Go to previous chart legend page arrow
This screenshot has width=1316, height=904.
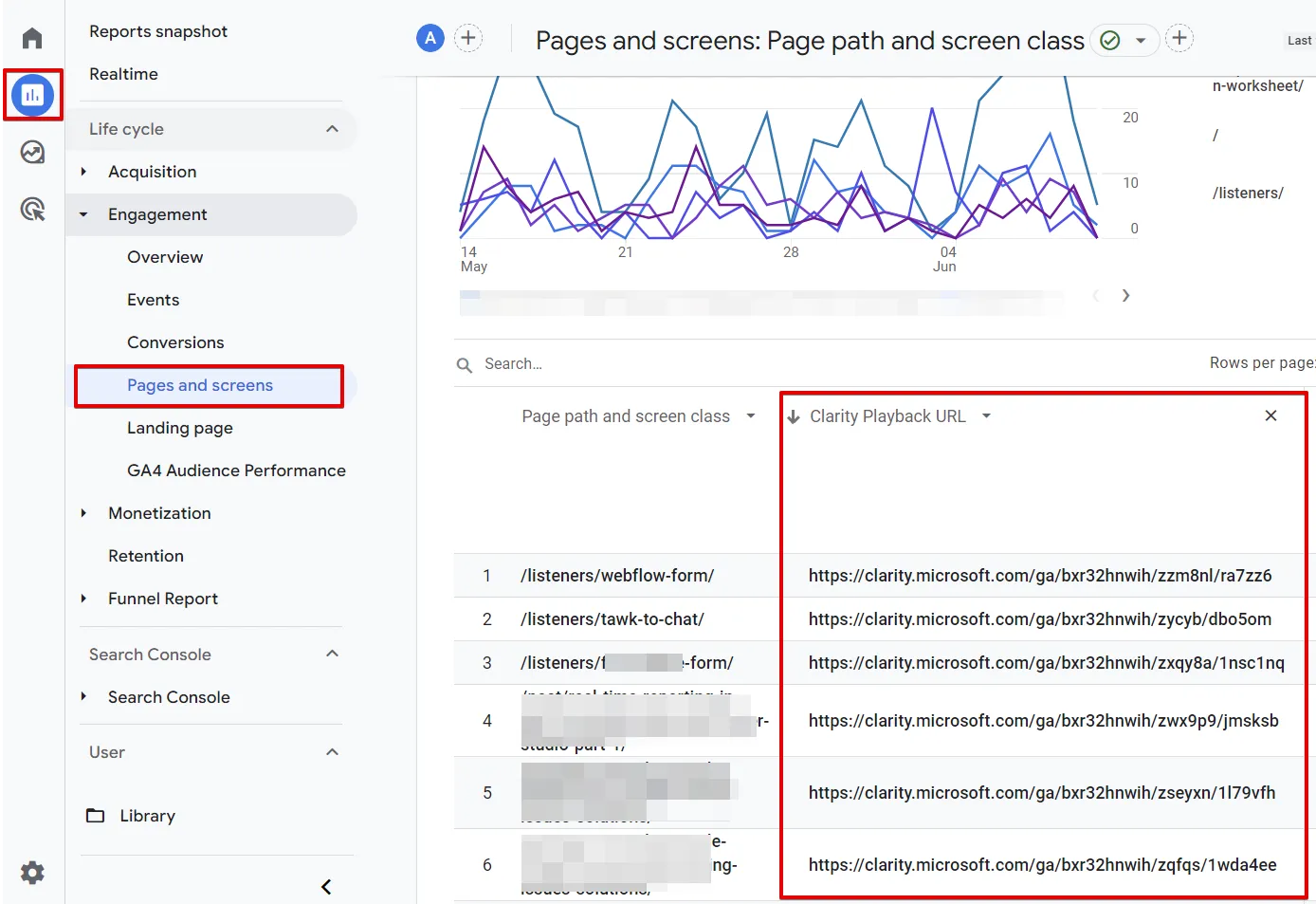(x=1096, y=296)
